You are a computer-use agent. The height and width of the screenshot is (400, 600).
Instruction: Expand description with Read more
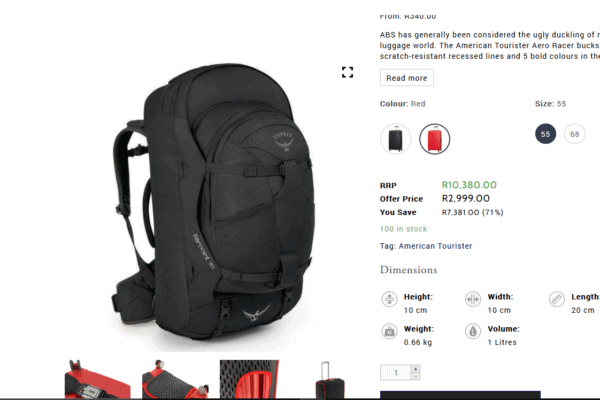click(x=407, y=78)
